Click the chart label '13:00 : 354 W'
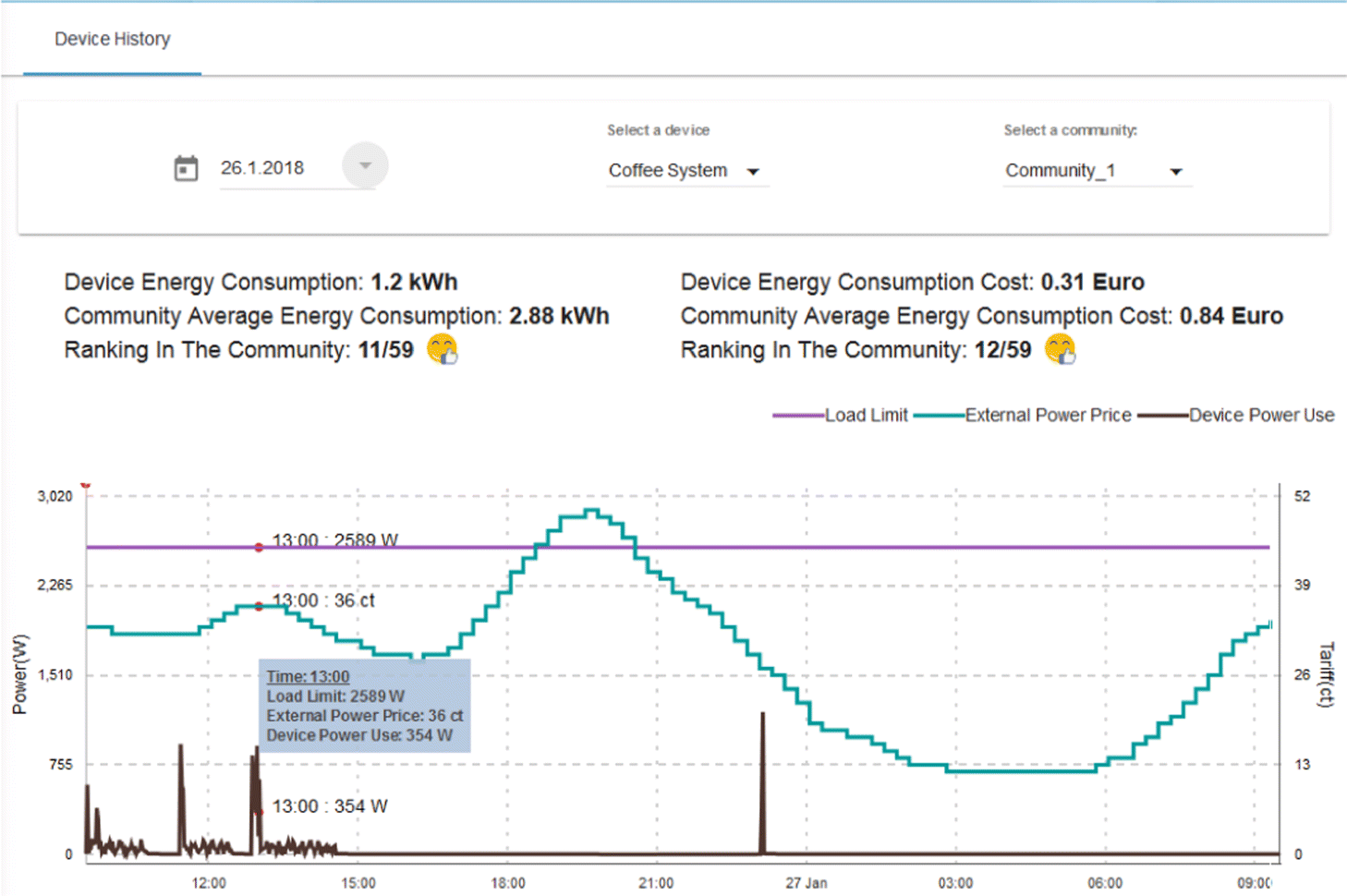The height and width of the screenshot is (896, 1347). point(330,806)
